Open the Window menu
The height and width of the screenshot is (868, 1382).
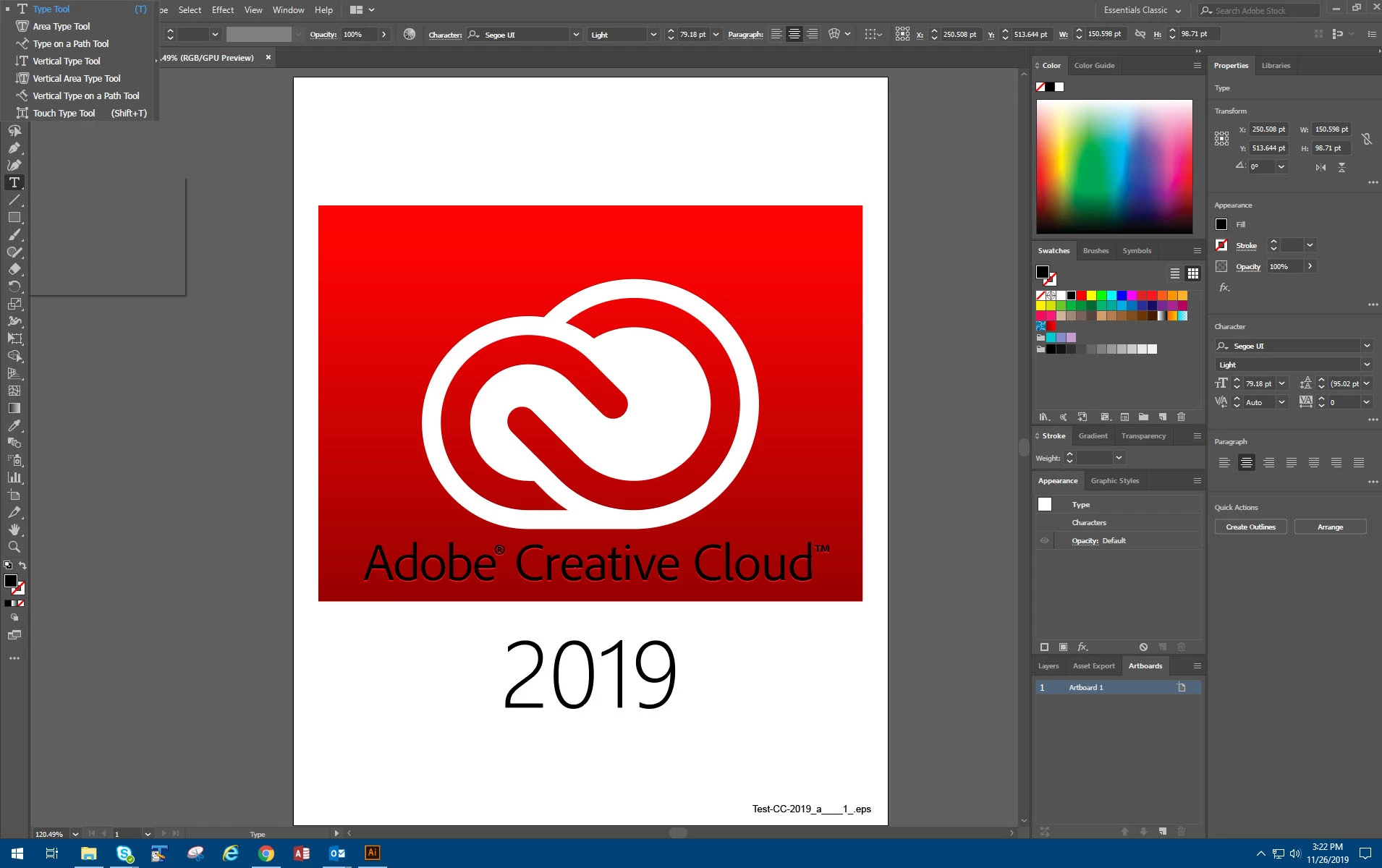pos(288,10)
